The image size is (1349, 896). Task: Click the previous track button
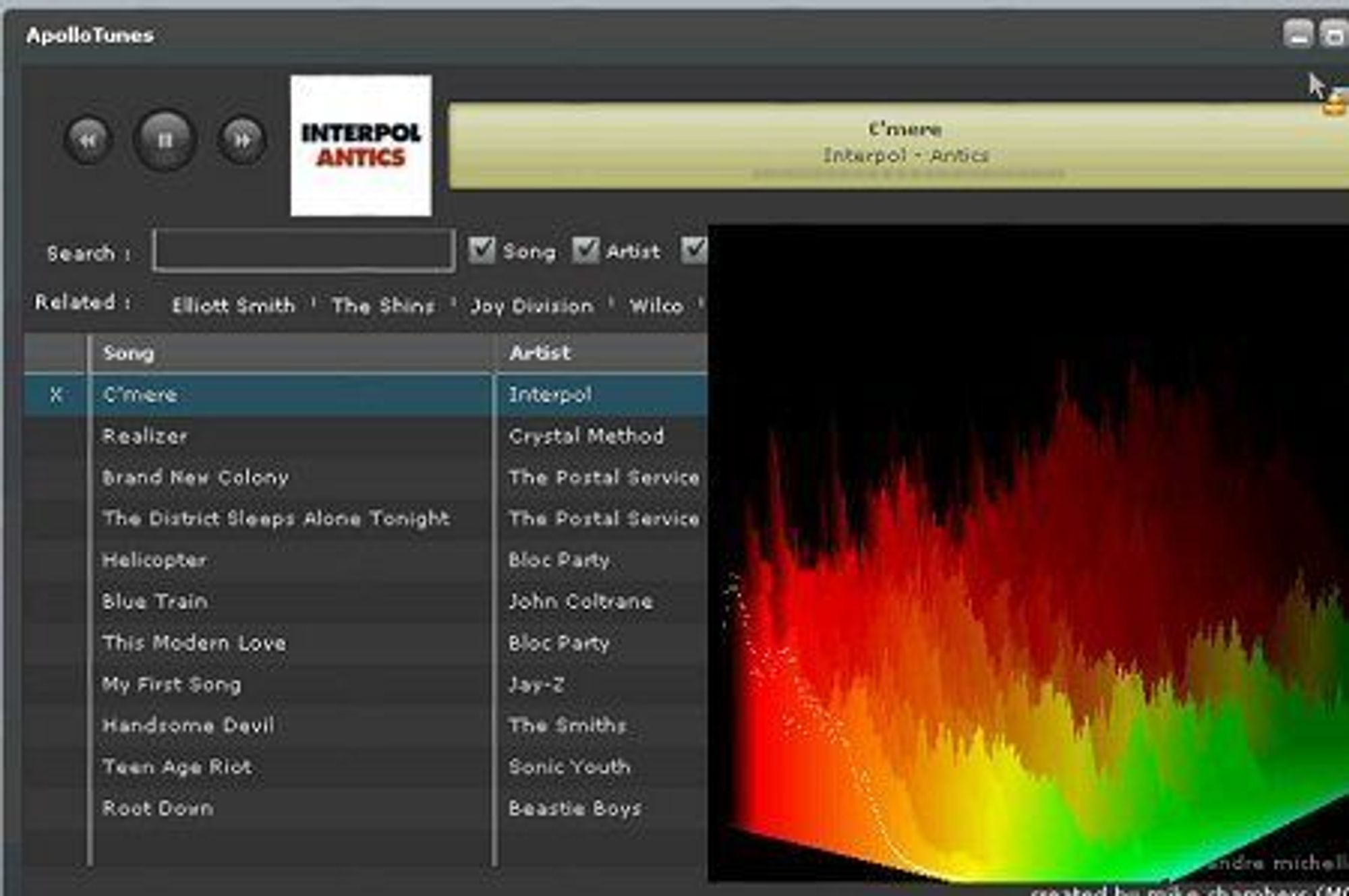[88, 140]
